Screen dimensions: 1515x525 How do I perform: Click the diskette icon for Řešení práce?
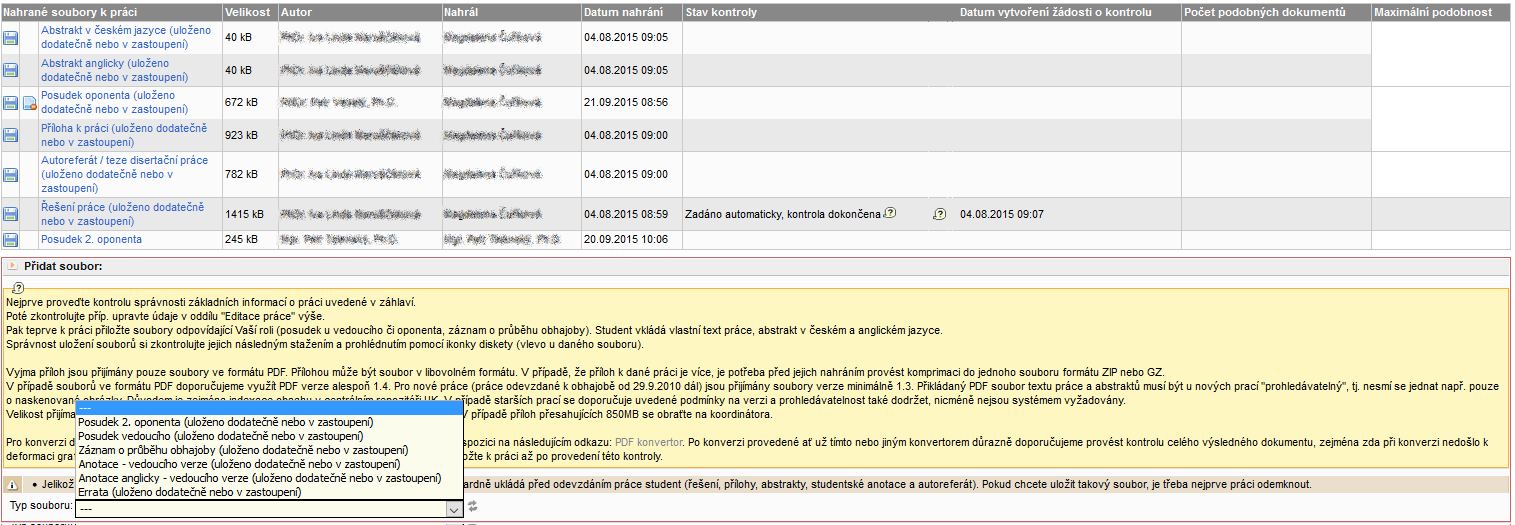pos(10,214)
